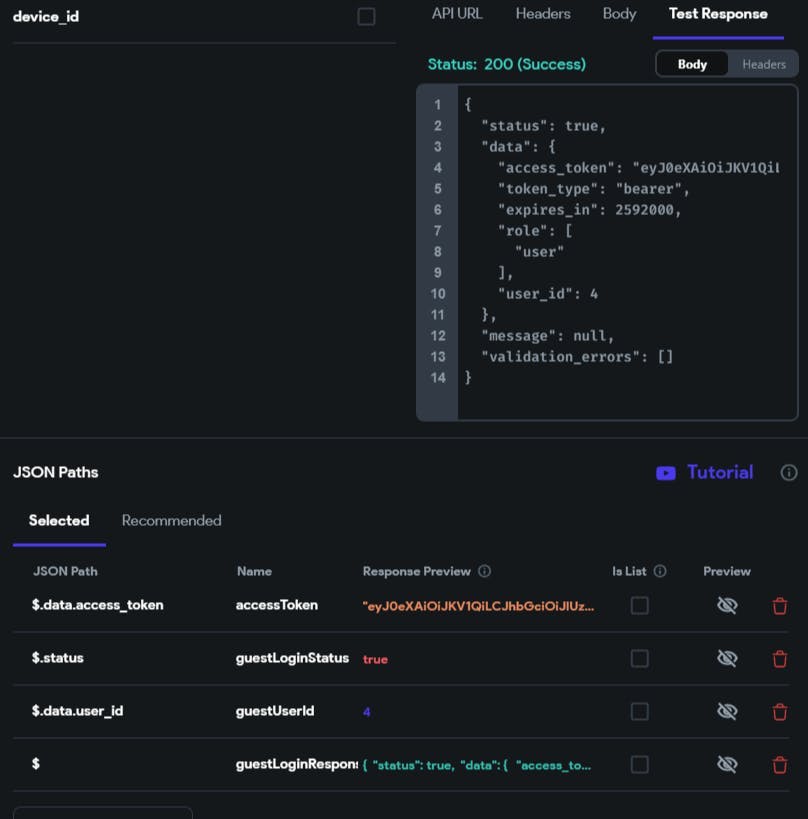Click the Is List info icon

pyautogui.click(x=660, y=572)
